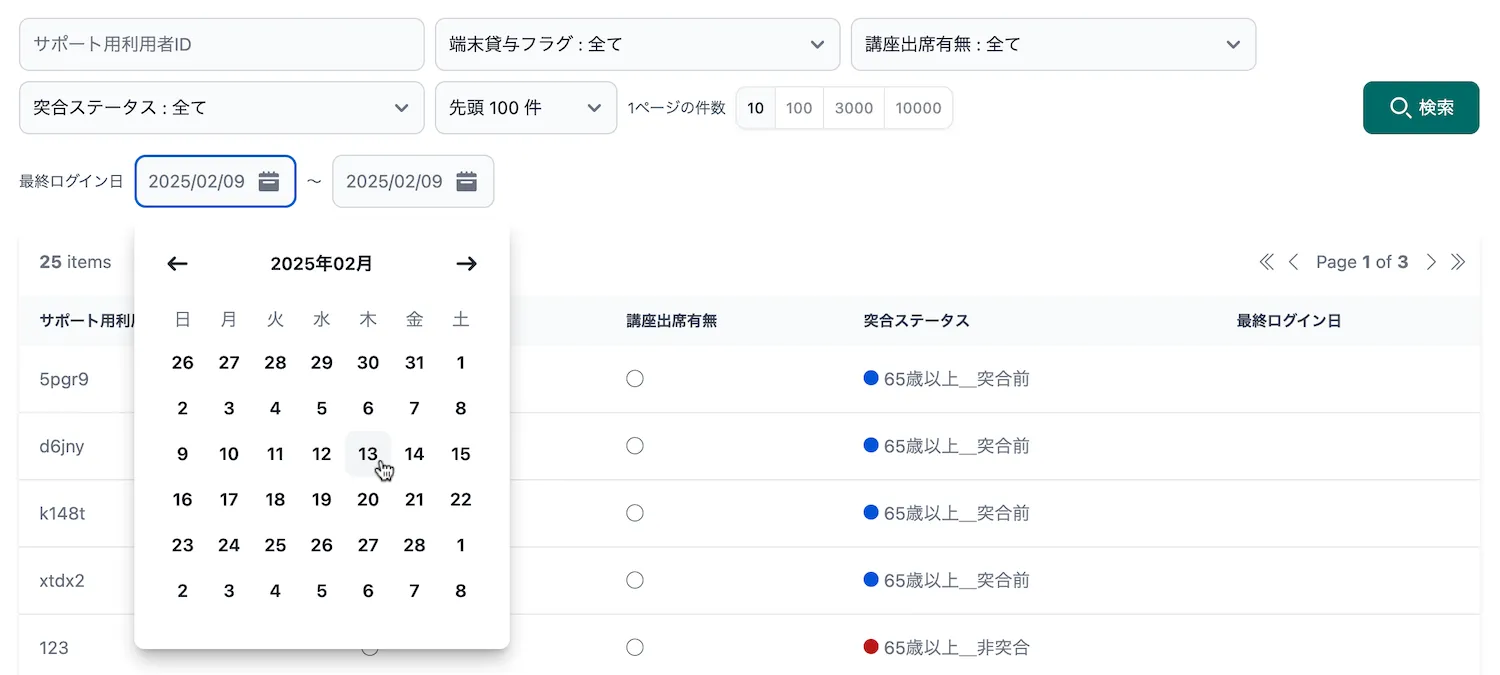Click the サポート用利用者ID input field
The width and height of the screenshot is (1500, 675).
[221, 44]
